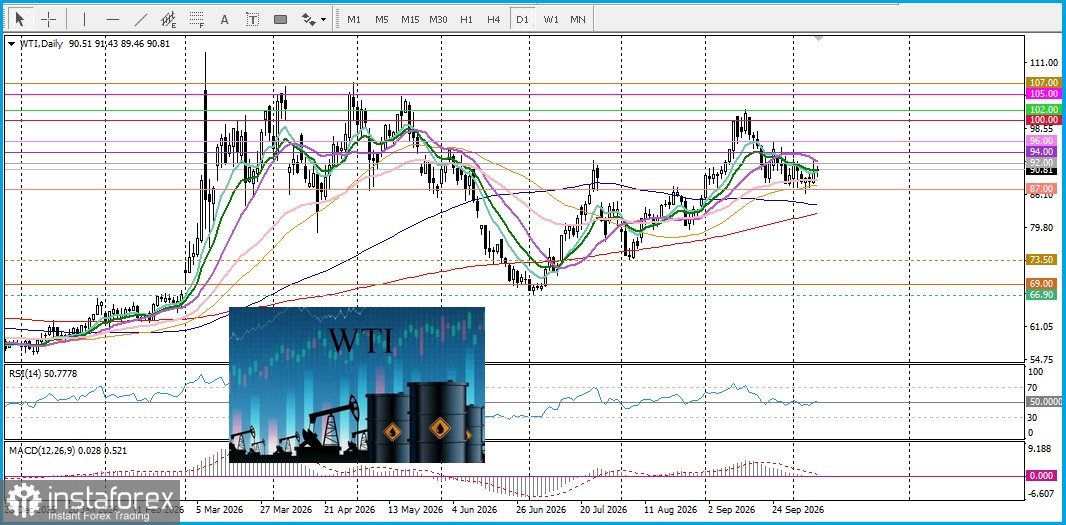Switch chart to M5 timeframe

[381, 20]
